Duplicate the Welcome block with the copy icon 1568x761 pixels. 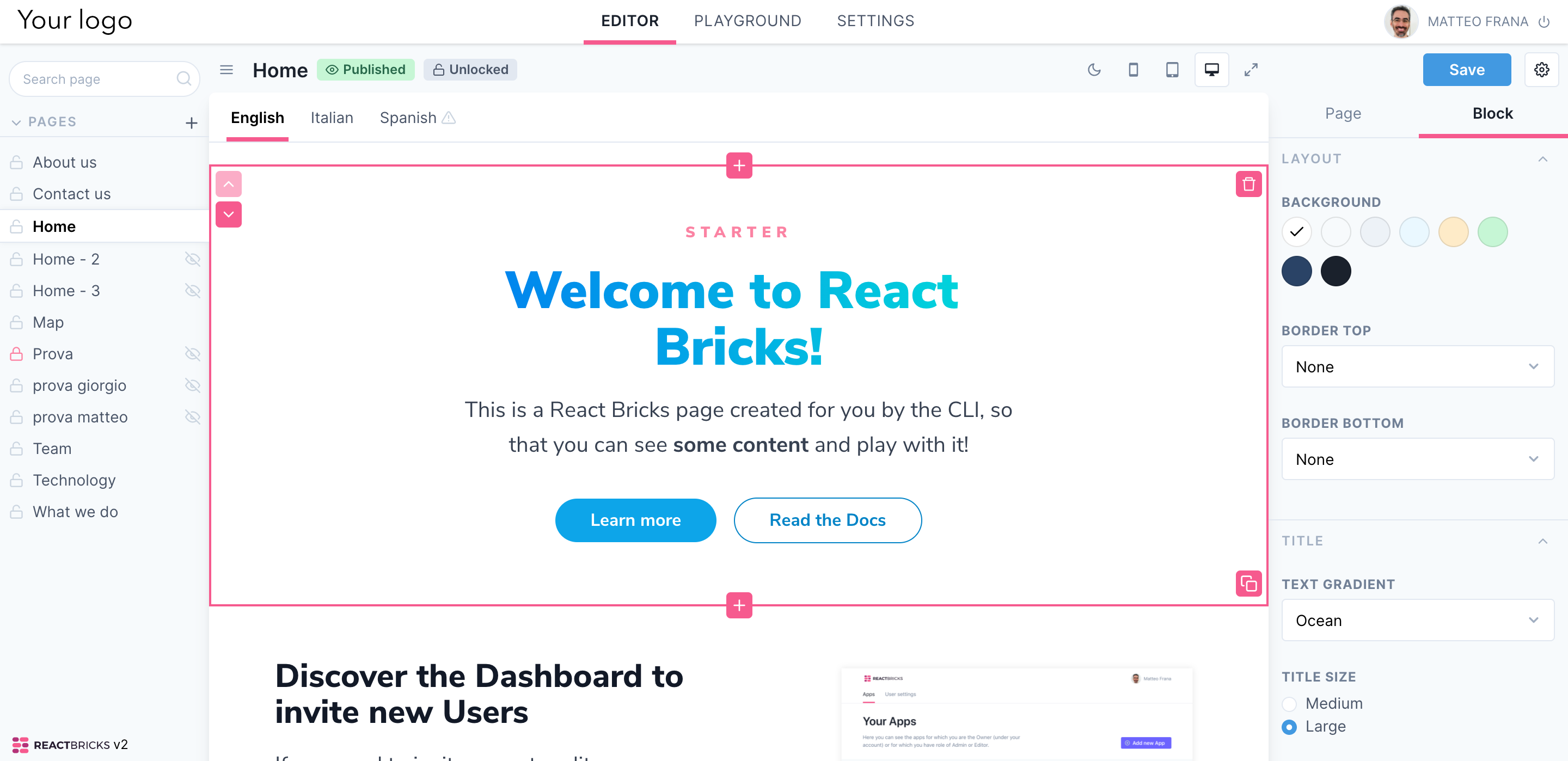click(x=1249, y=584)
